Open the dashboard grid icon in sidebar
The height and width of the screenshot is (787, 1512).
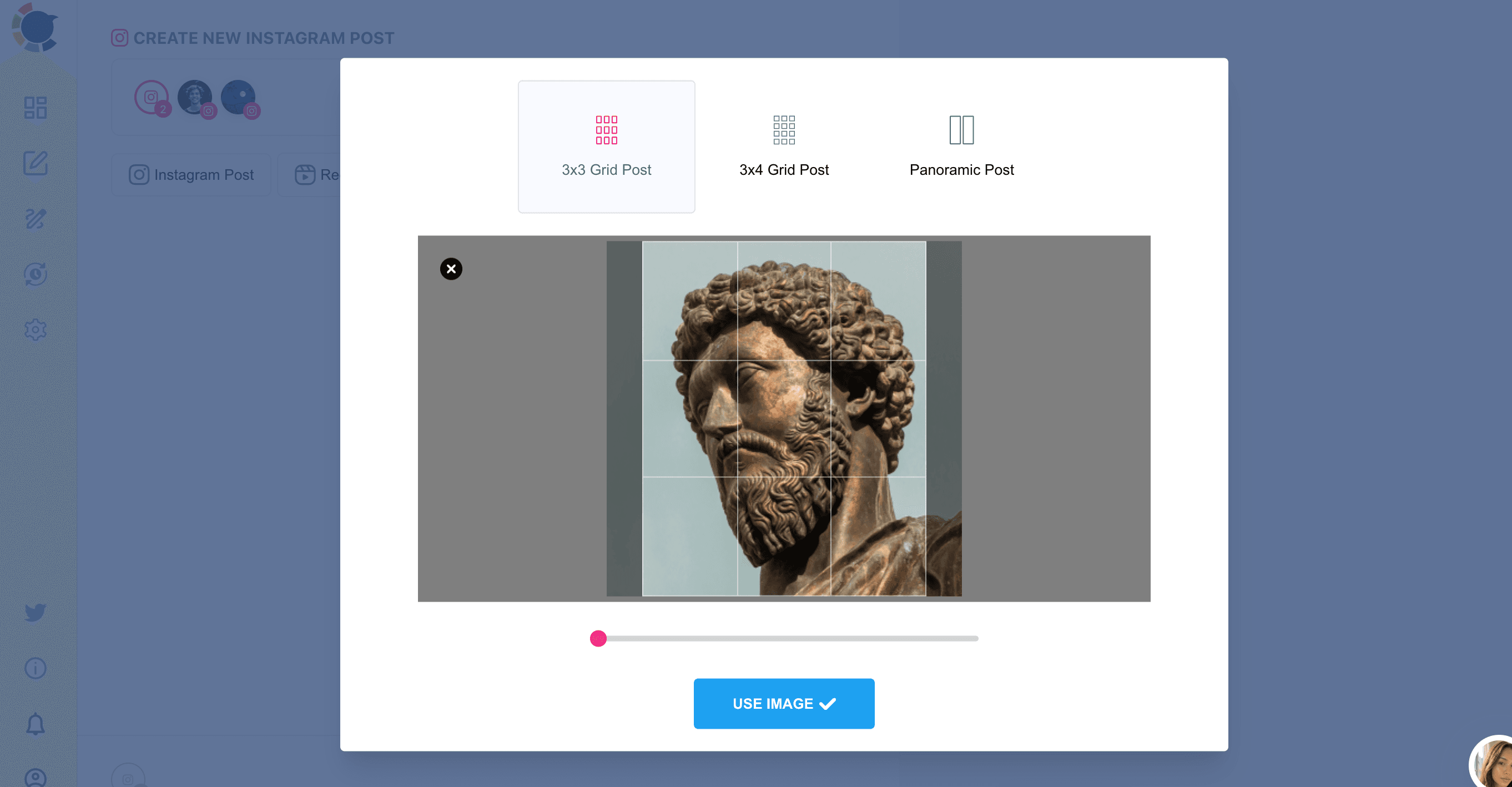35,108
